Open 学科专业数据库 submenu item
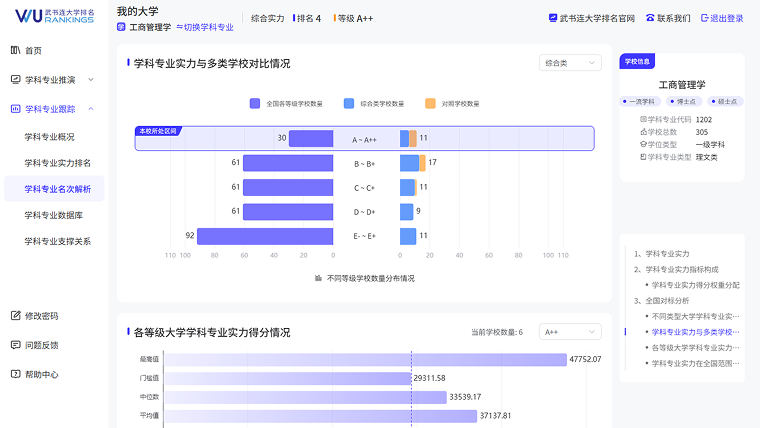 click(x=53, y=215)
